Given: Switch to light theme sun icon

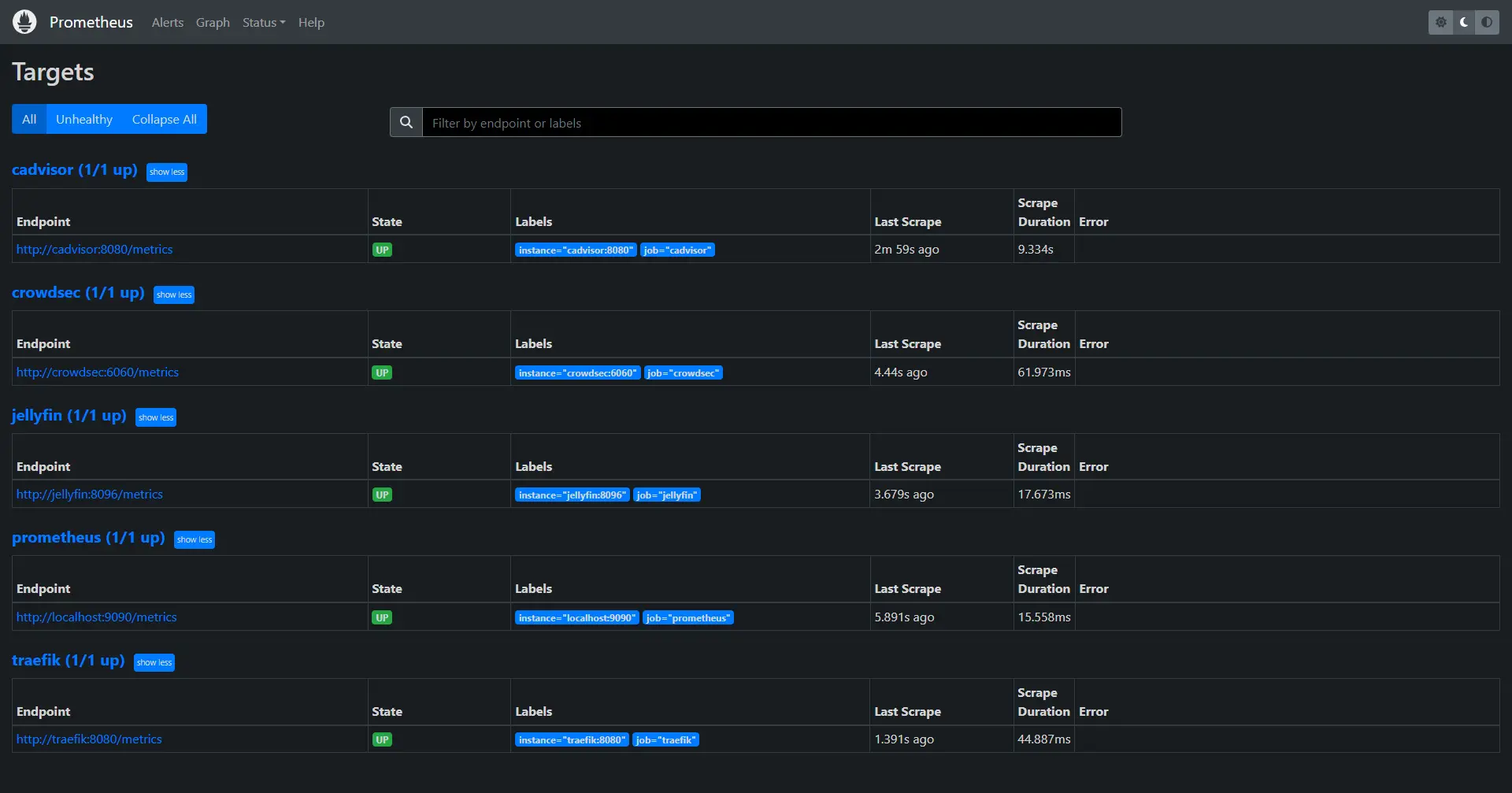Looking at the screenshot, I should point(1440,22).
